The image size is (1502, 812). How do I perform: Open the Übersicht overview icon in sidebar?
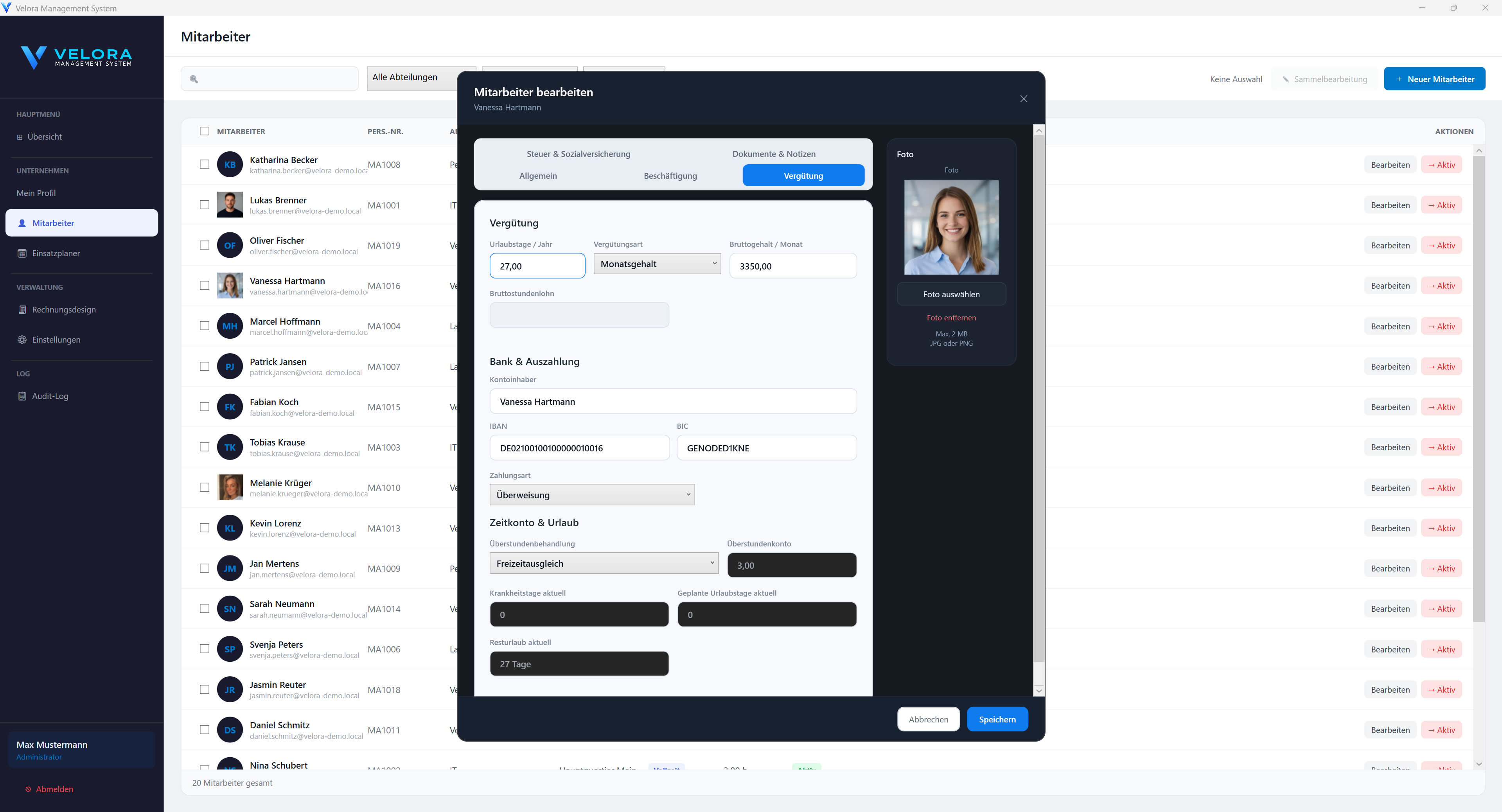tap(21, 137)
